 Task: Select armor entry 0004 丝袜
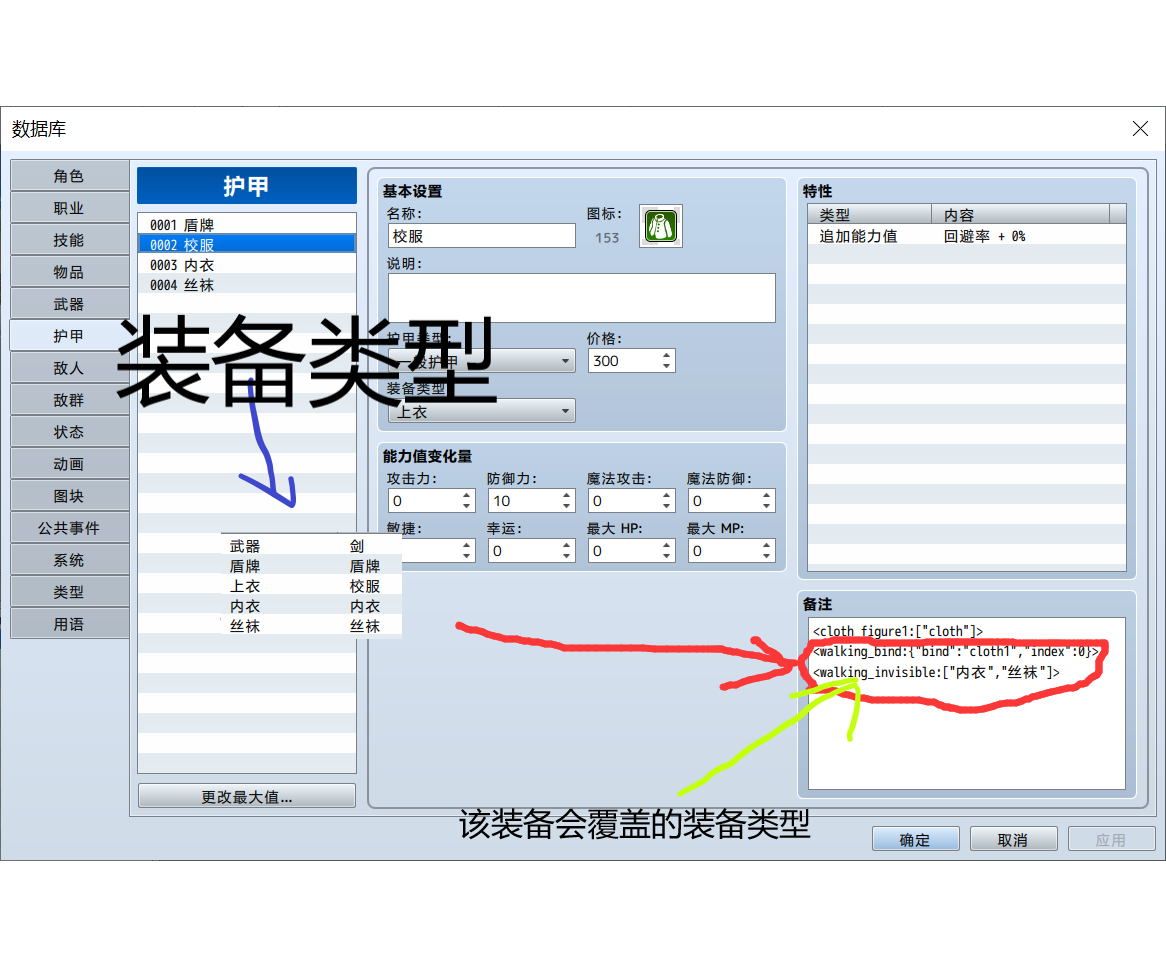[247, 285]
